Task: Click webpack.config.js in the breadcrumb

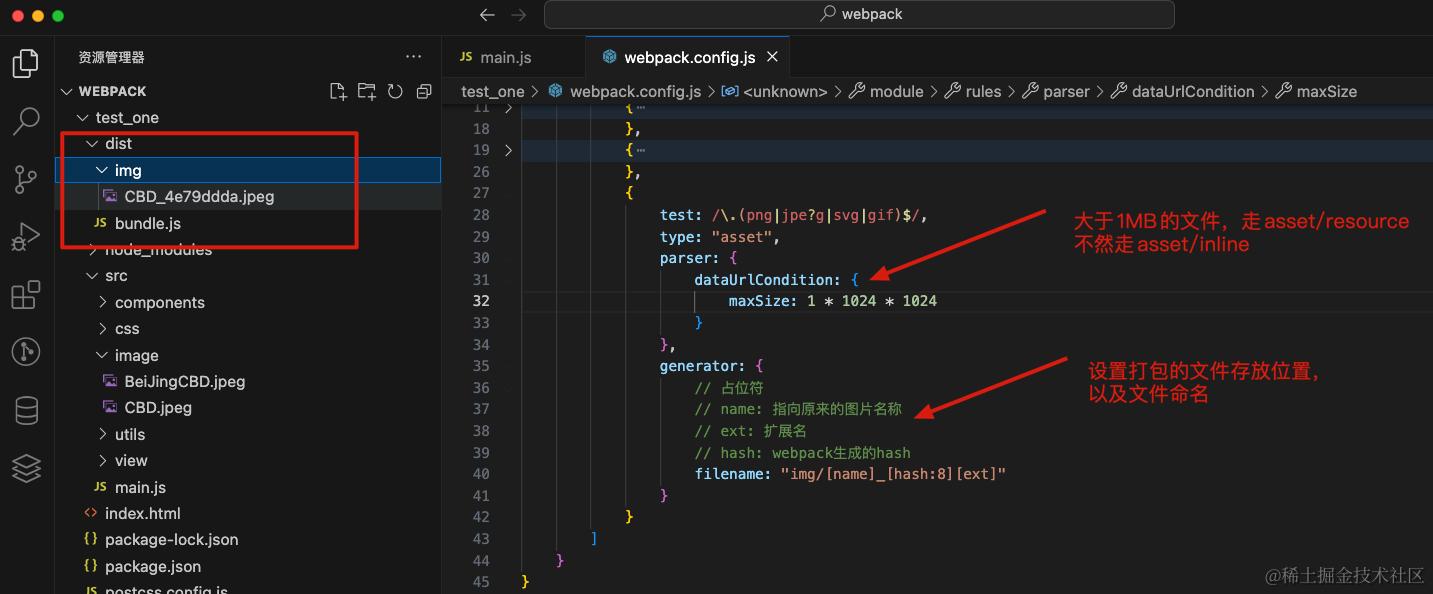Action: coord(635,91)
